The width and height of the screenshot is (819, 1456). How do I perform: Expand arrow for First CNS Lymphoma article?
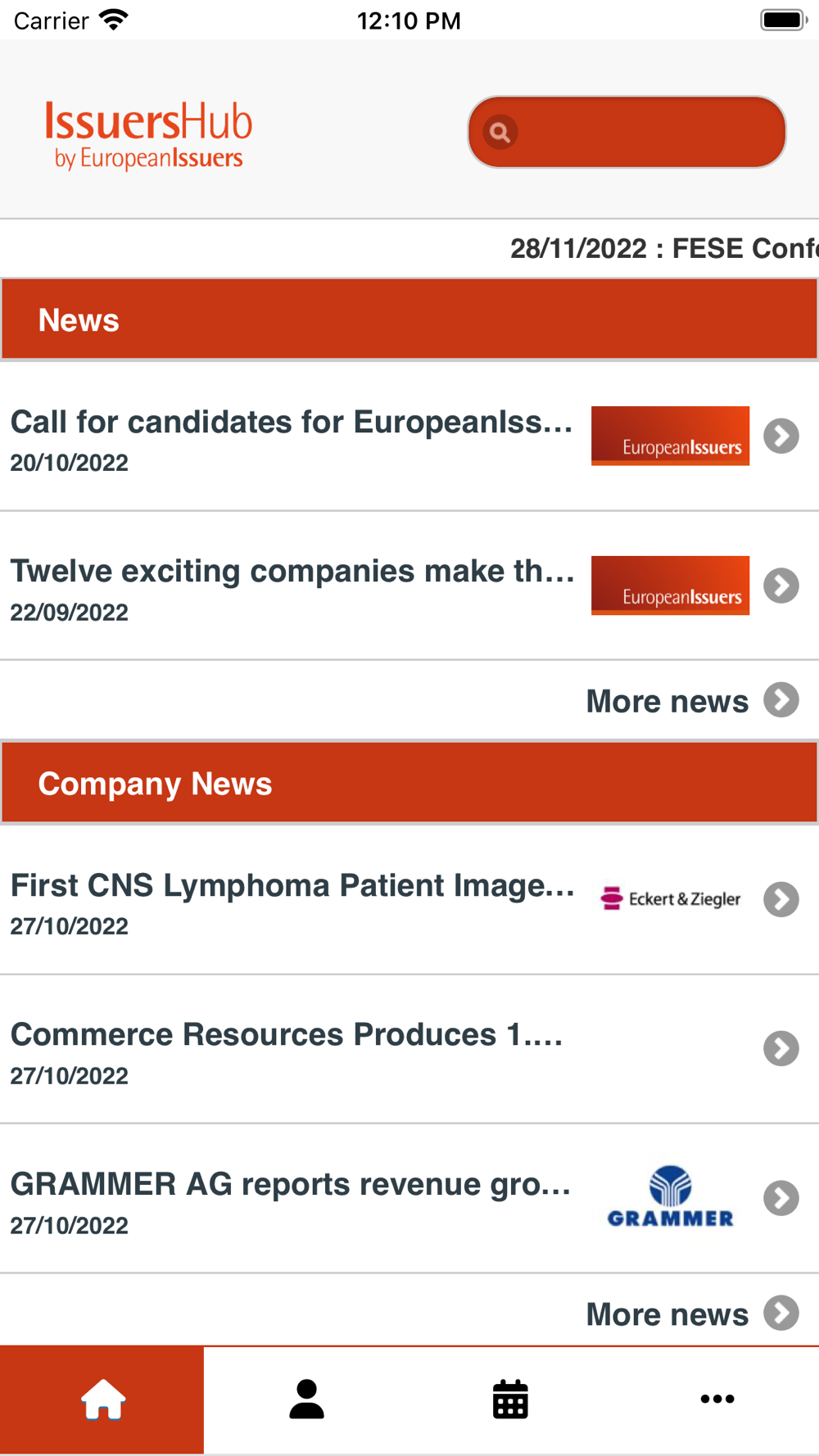coord(781,899)
